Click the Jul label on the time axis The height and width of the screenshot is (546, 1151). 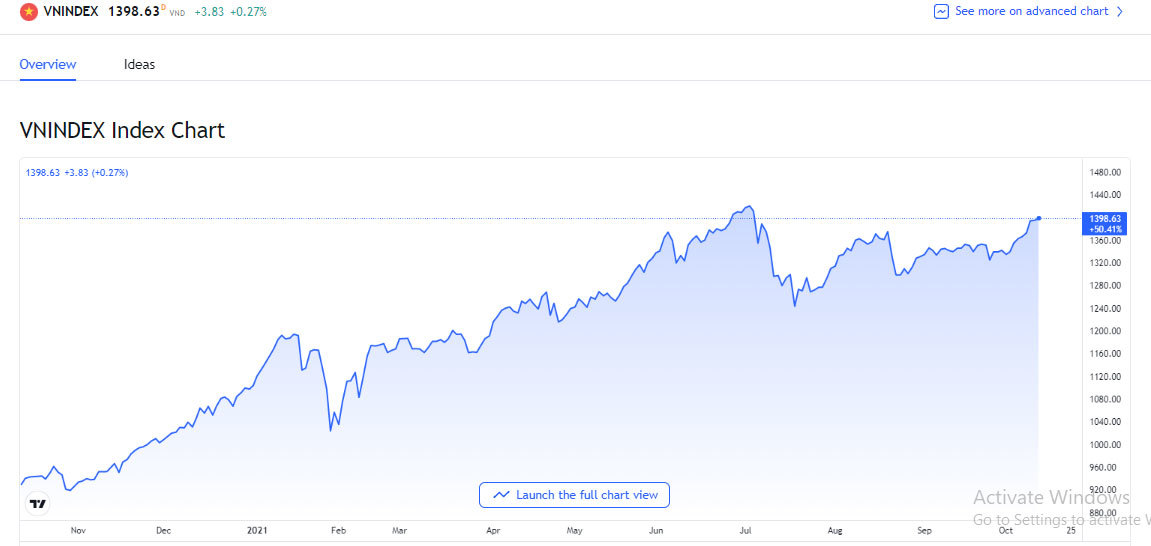pyautogui.click(x=745, y=530)
